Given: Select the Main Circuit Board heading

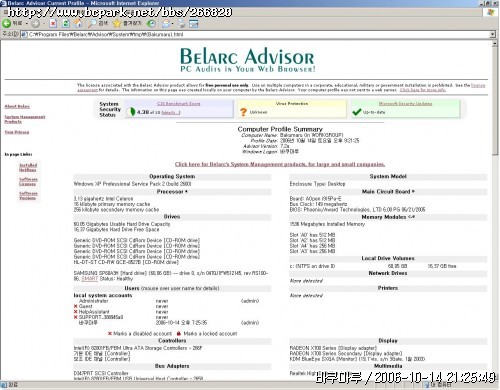Looking at the screenshot, I should (x=388, y=192).
